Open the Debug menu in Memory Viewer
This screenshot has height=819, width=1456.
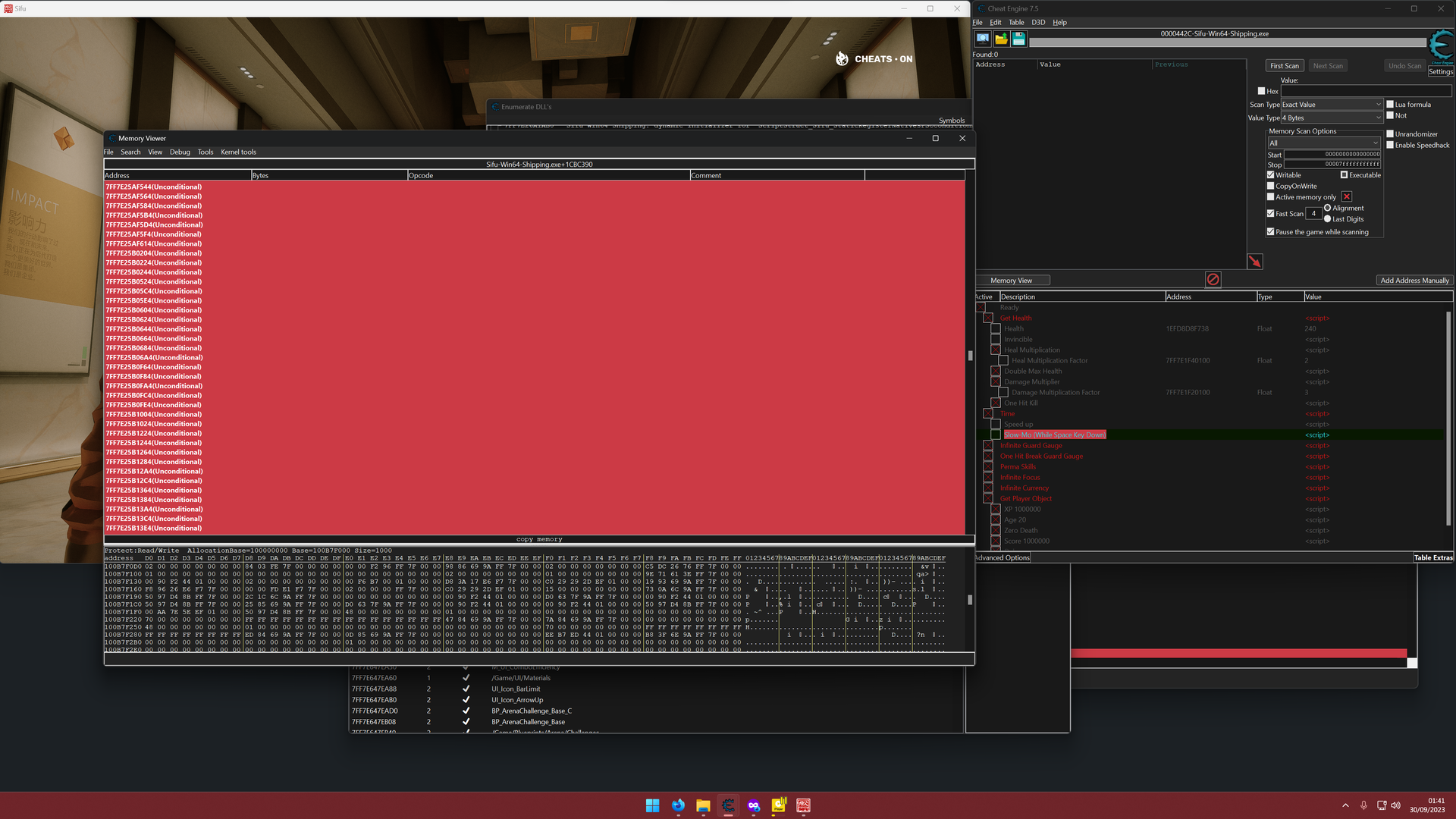180,152
